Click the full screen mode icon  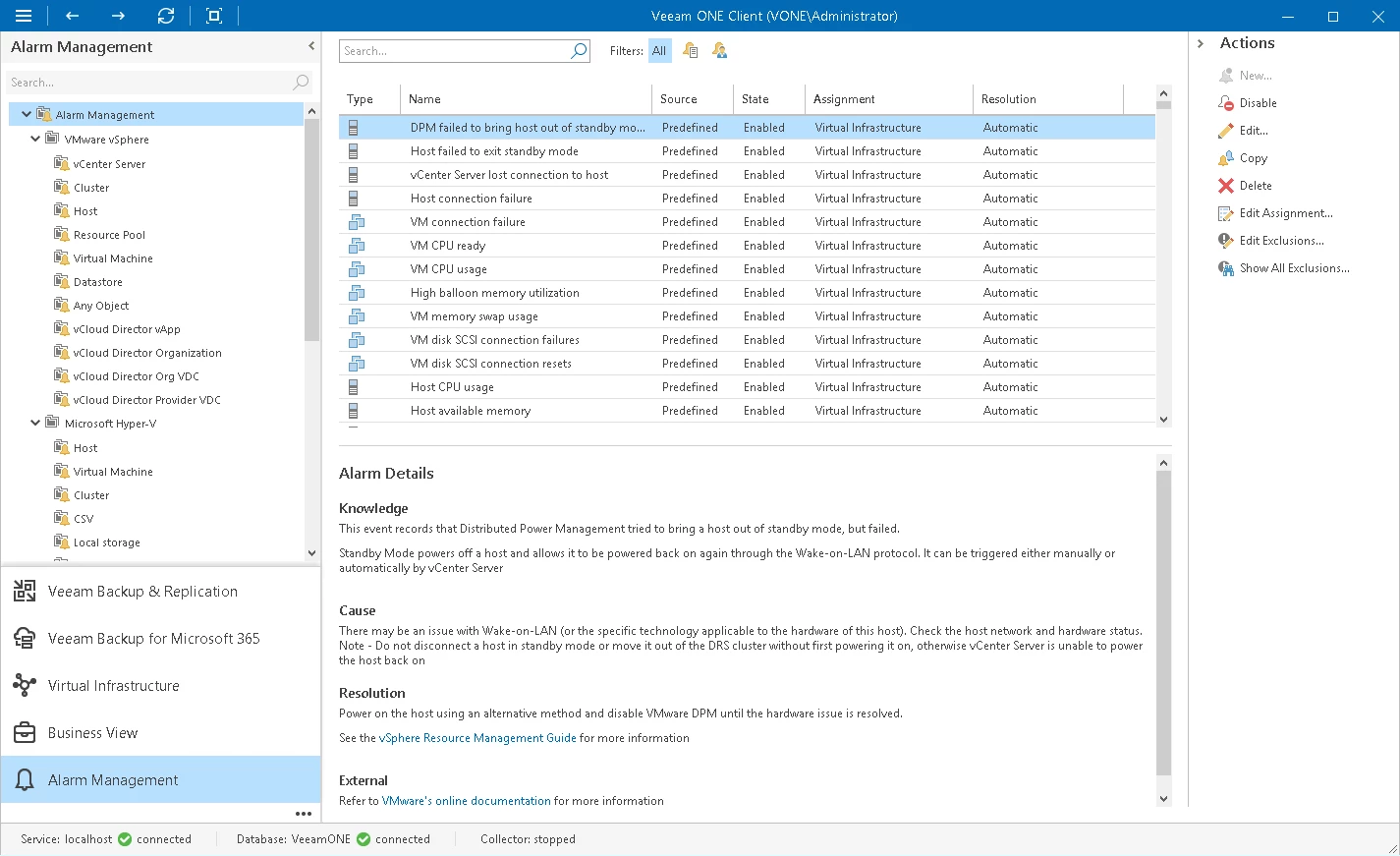(x=214, y=16)
